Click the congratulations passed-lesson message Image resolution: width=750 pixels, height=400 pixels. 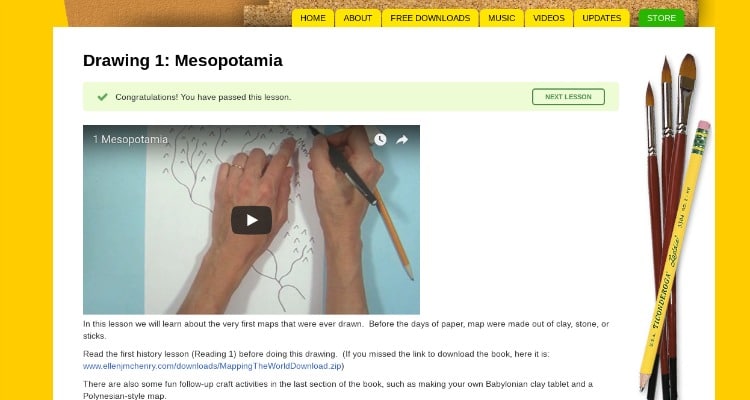pos(203,97)
